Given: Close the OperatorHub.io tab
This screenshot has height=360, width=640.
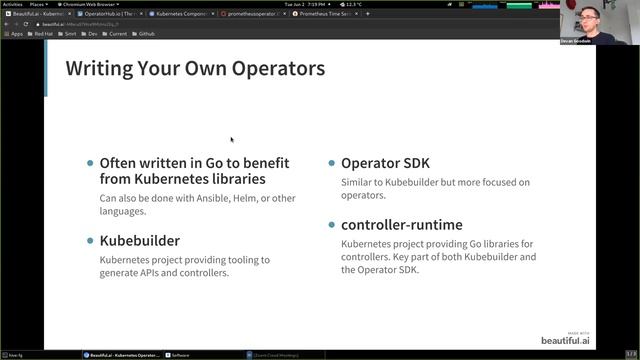Looking at the screenshot, I should click(x=141, y=14).
